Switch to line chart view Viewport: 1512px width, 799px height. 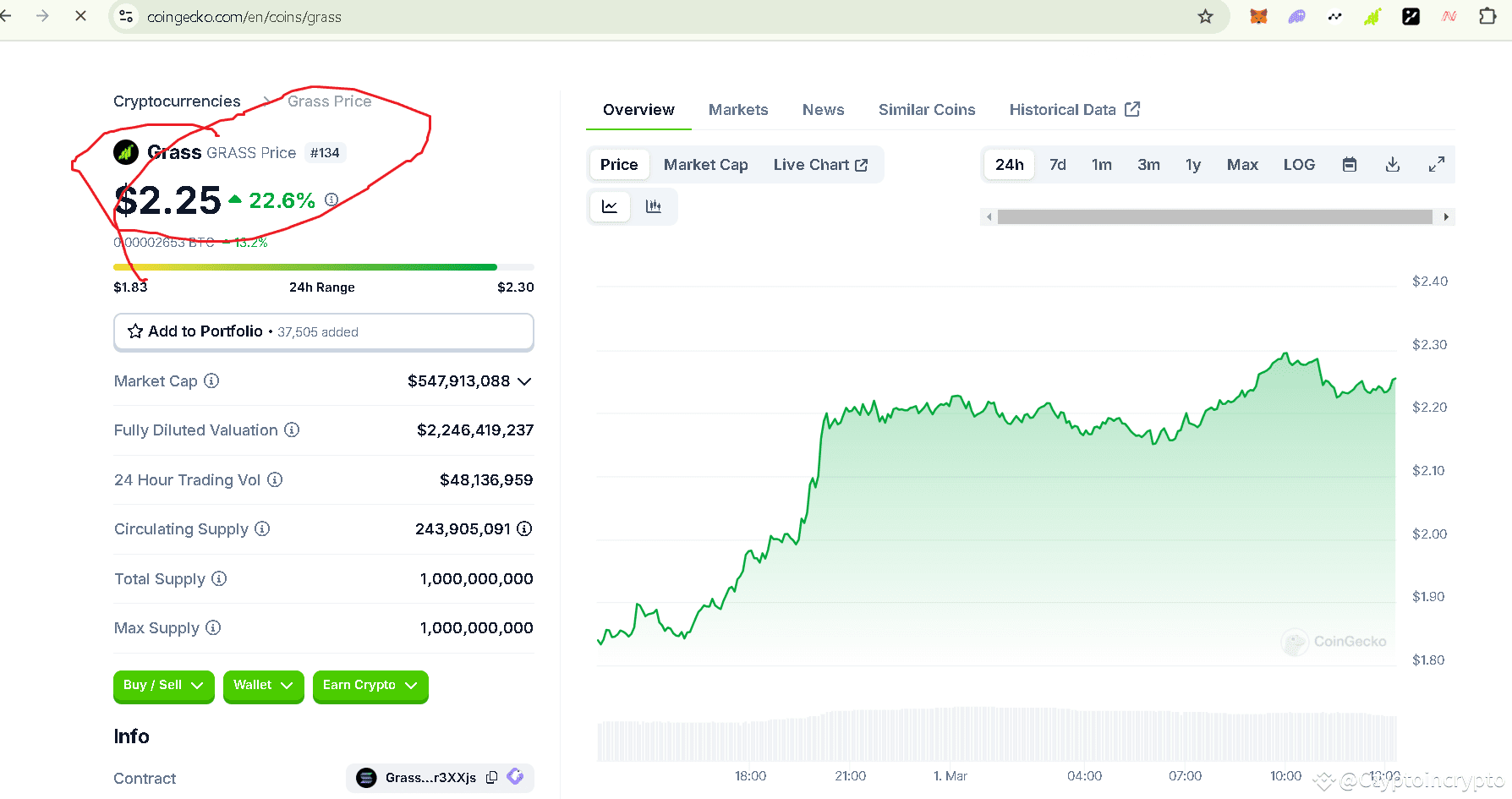pos(610,206)
